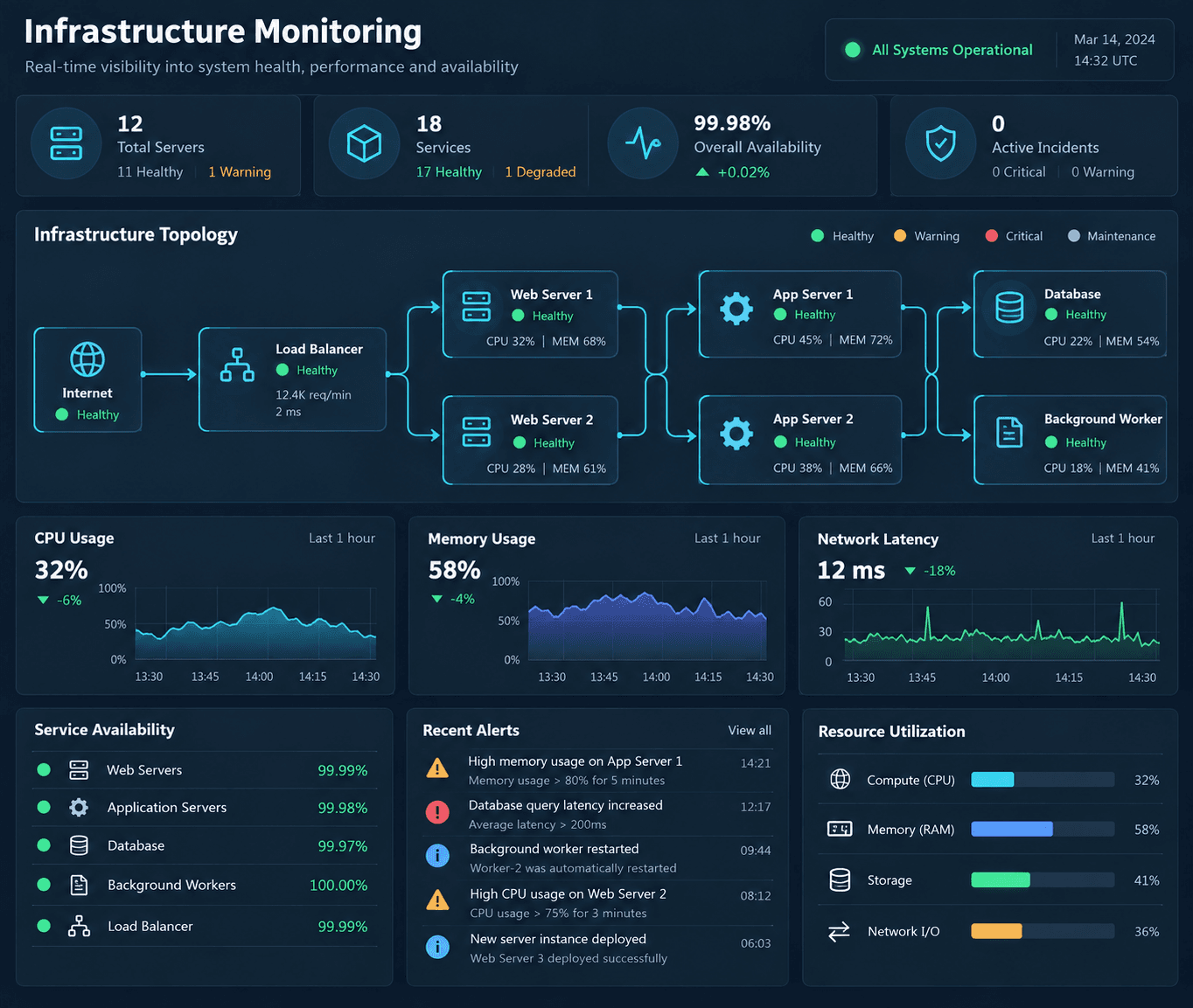
Task: Open View all in Recent Alerts
Action: coord(750,730)
